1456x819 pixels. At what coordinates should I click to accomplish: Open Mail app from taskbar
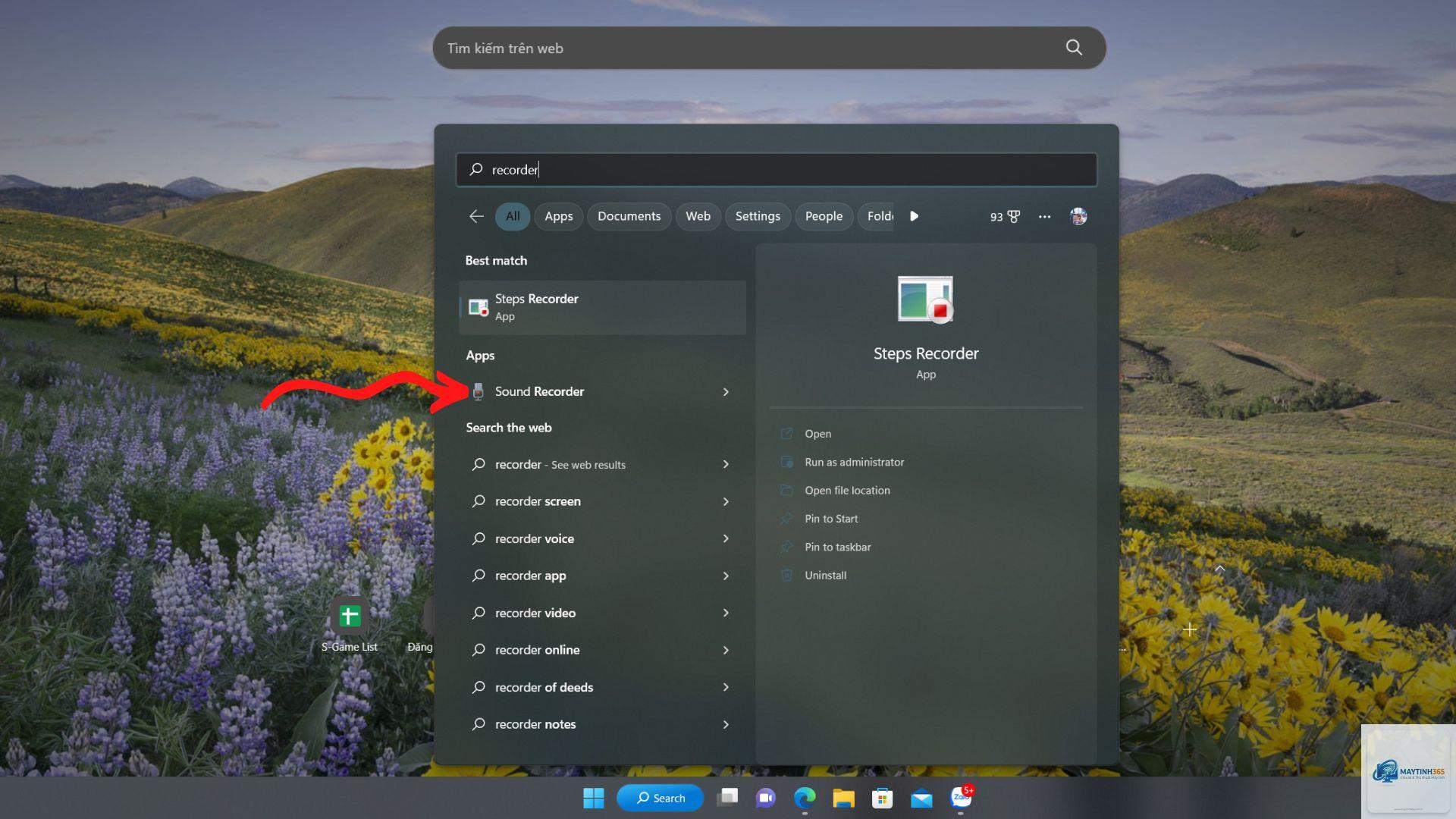point(921,799)
